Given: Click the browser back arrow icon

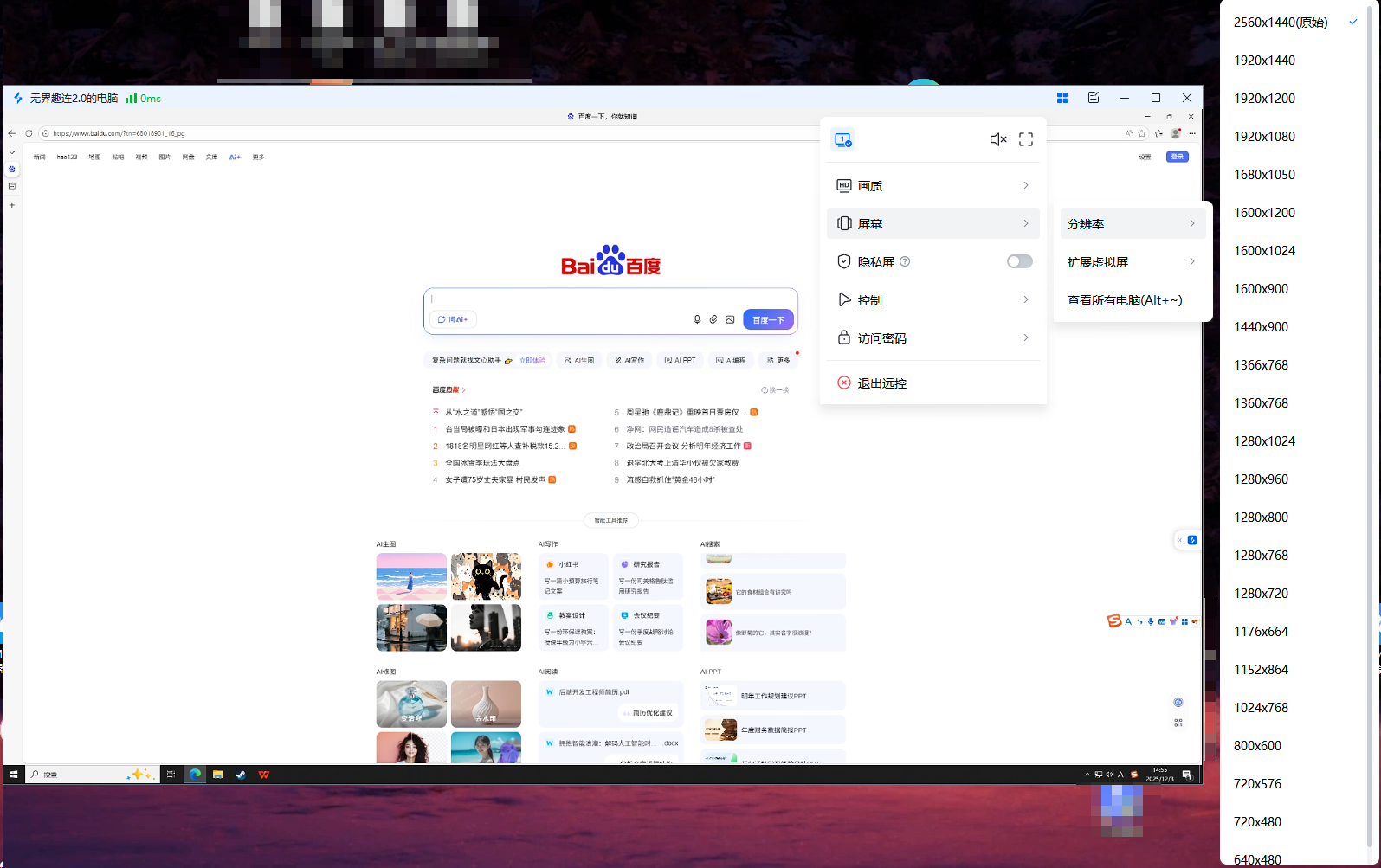Looking at the screenshot, I should coord(11,133).
